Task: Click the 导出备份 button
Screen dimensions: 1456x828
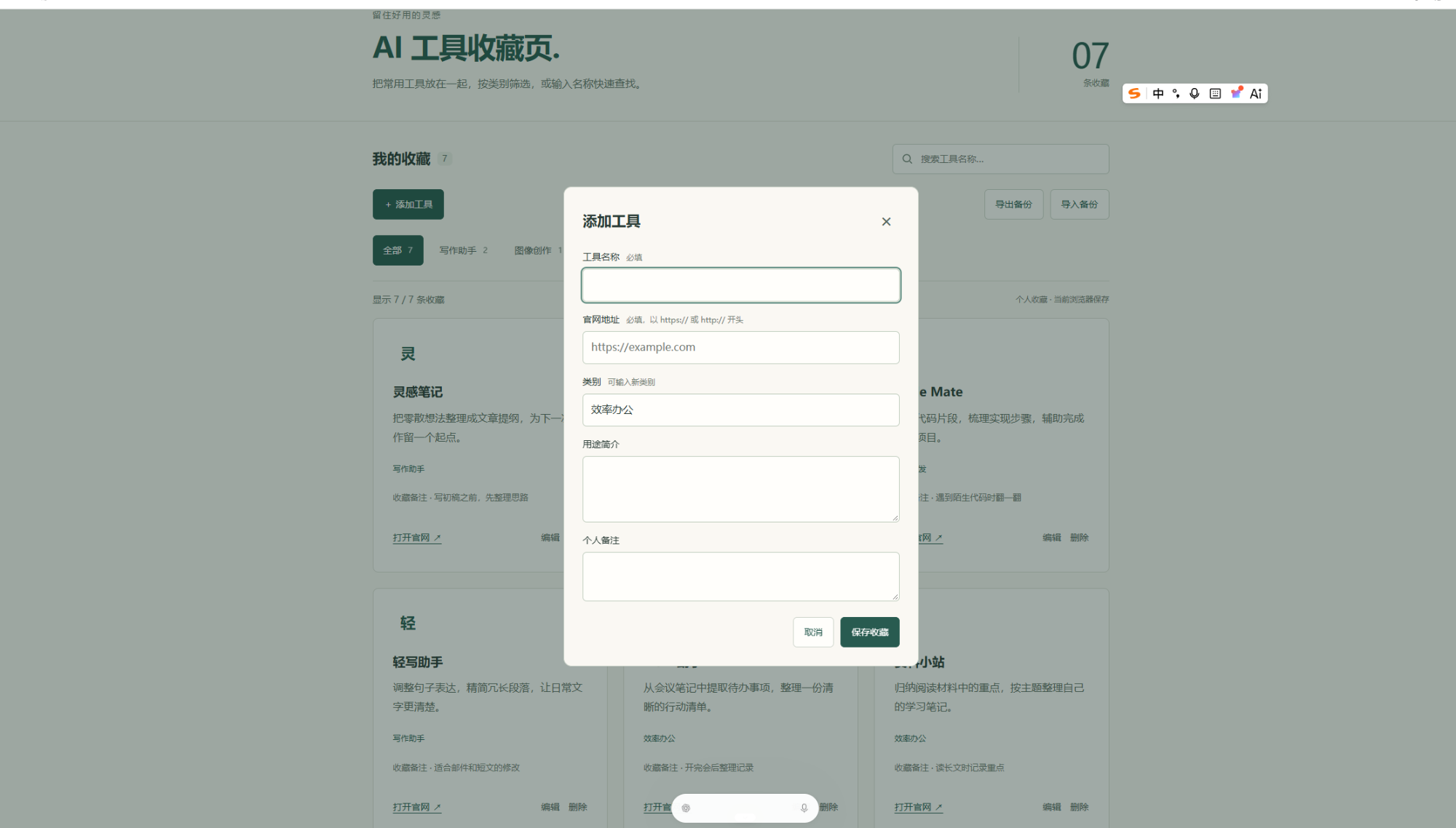Action: click(1013, 204)
